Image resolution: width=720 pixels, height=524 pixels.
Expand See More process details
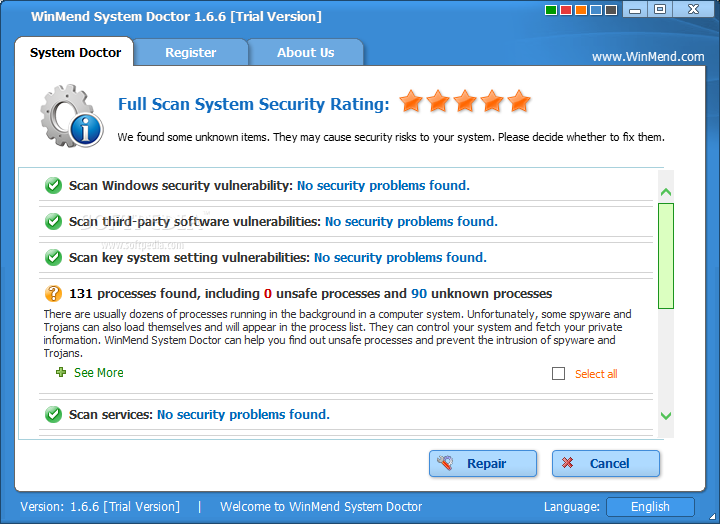coord(99,372)
